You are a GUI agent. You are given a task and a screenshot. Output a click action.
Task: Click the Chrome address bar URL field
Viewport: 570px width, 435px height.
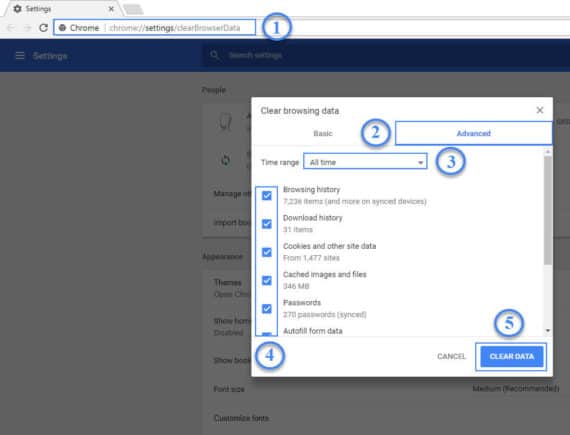tap(154, 28)
